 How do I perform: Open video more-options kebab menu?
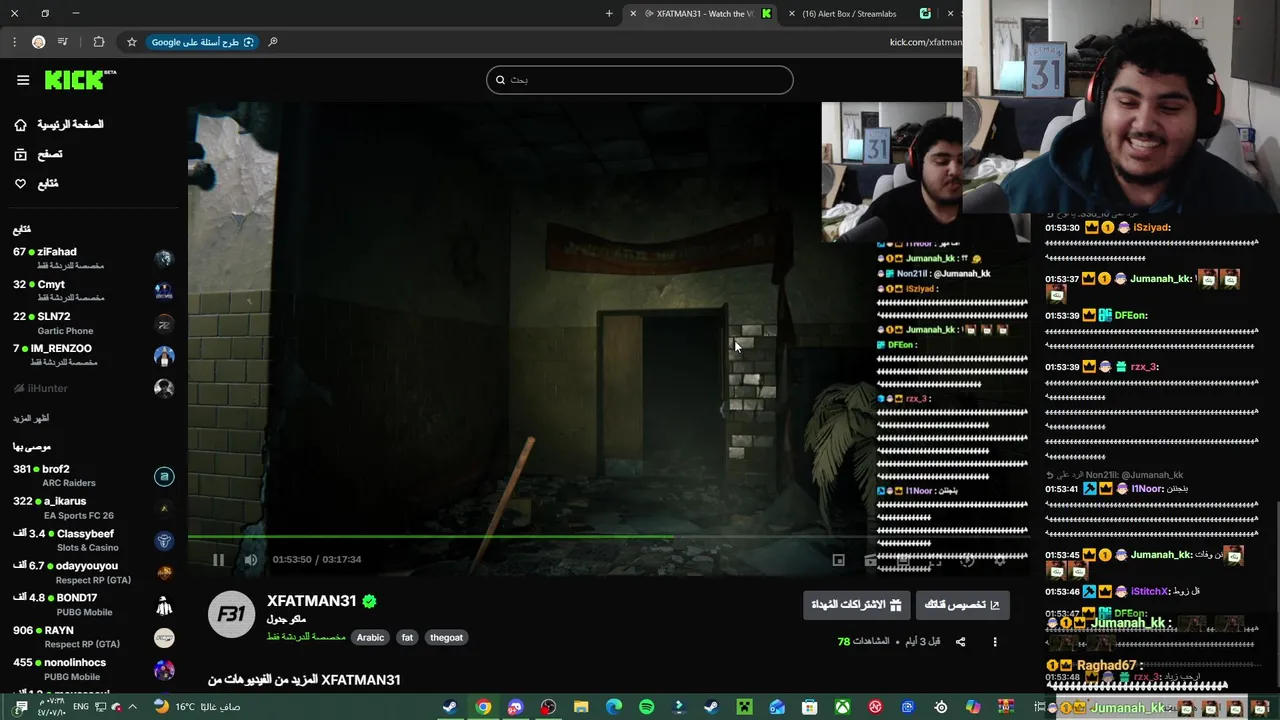(x=994, y=641)
